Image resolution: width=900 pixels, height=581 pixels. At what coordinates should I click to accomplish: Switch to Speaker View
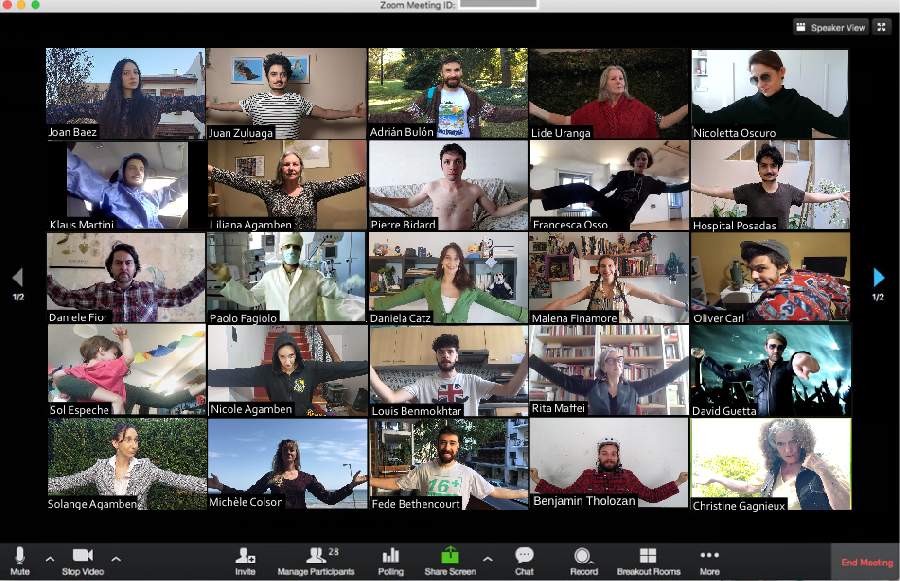830,27
